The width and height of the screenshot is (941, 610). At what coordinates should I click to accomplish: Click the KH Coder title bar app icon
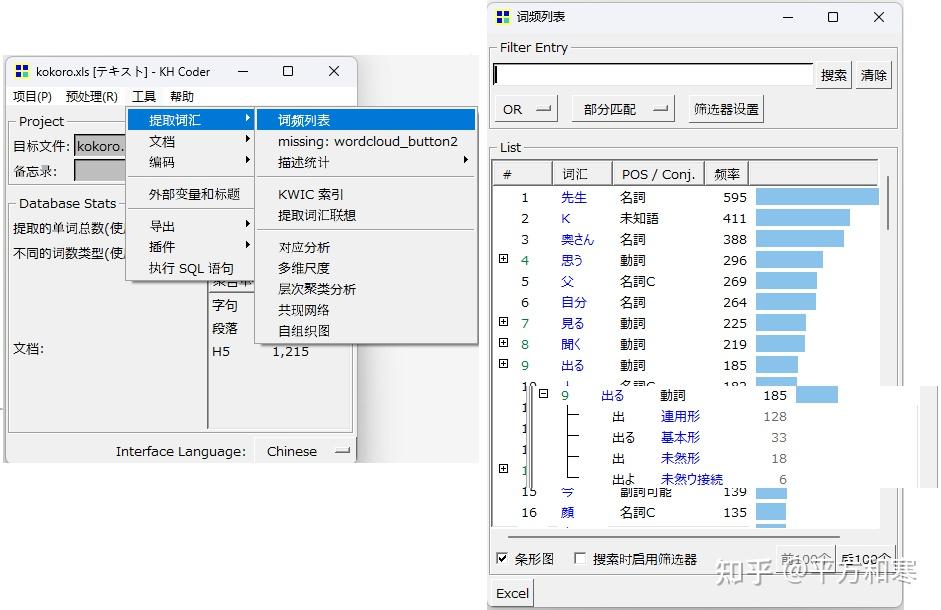[20, 70]
